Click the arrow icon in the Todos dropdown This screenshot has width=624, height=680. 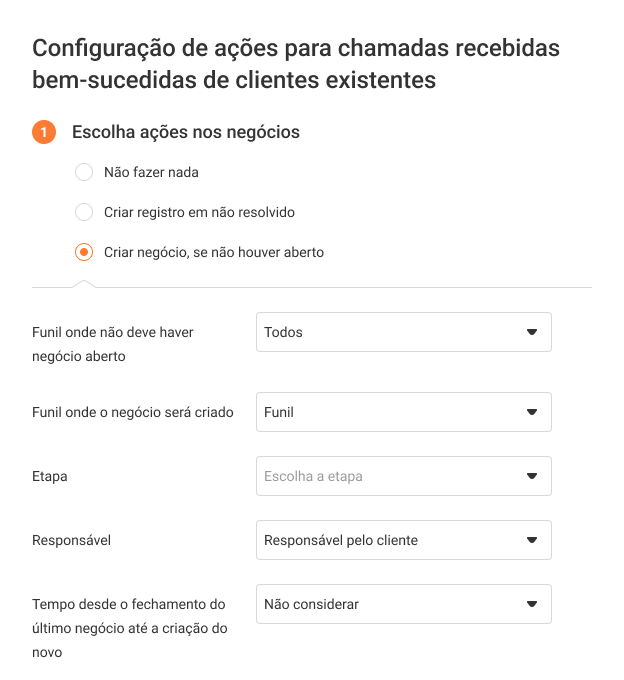pos(532,332)
